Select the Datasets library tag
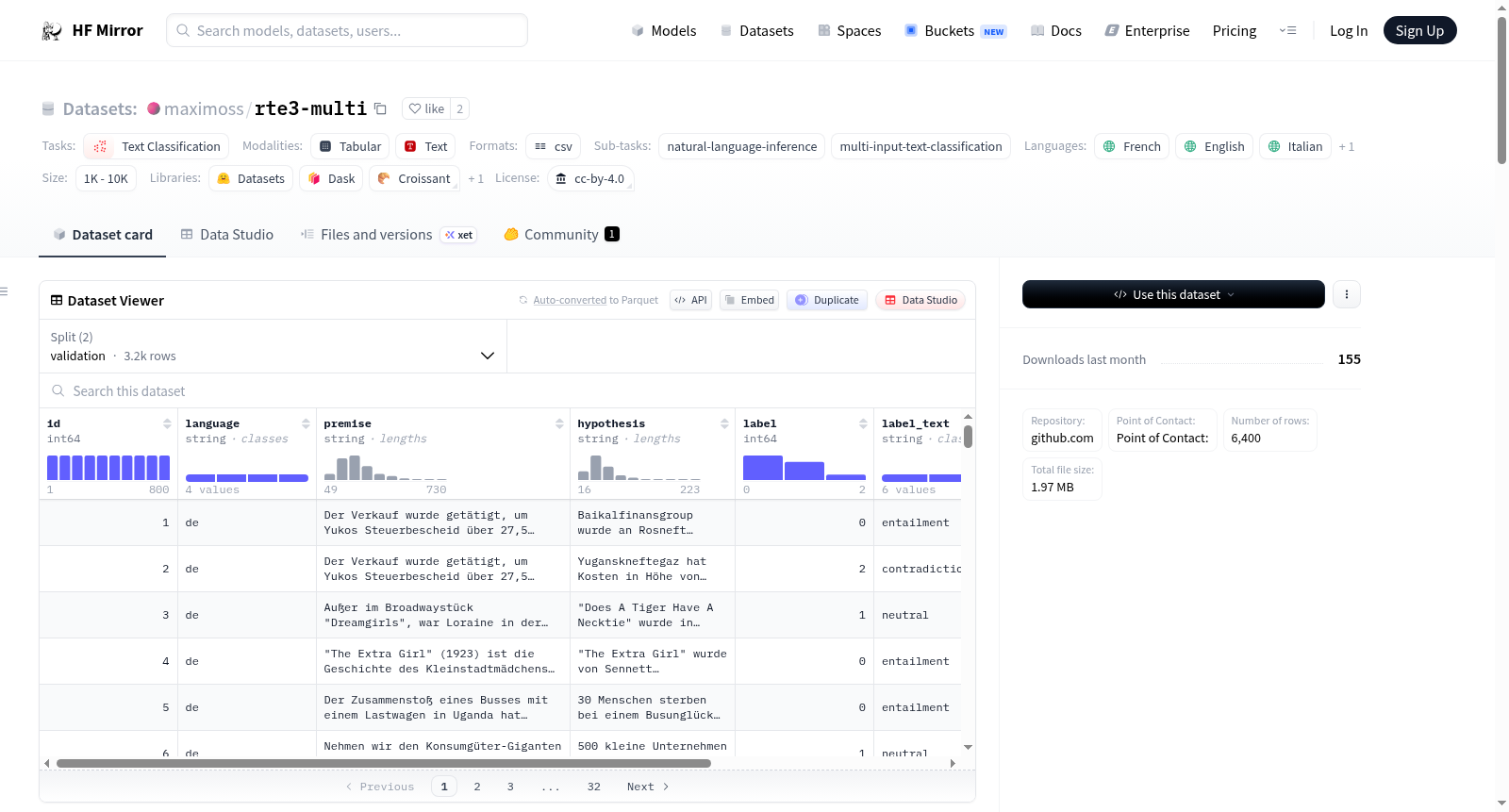This screenshot has height=812, width=1509. click(x=251, y=178)
